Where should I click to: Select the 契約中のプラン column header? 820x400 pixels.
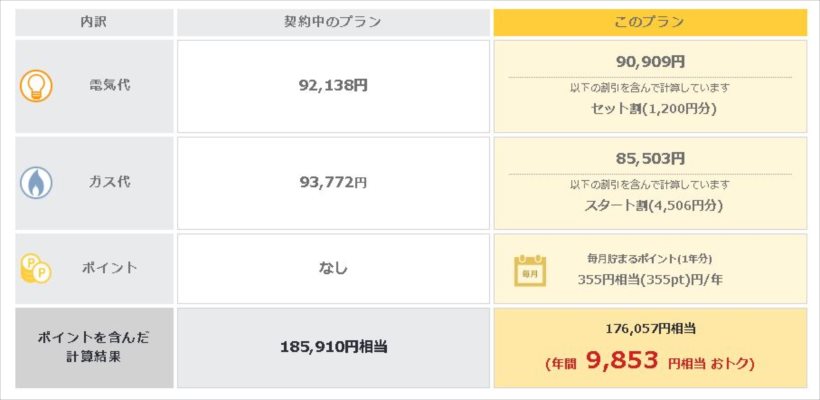tap(333, 22)
